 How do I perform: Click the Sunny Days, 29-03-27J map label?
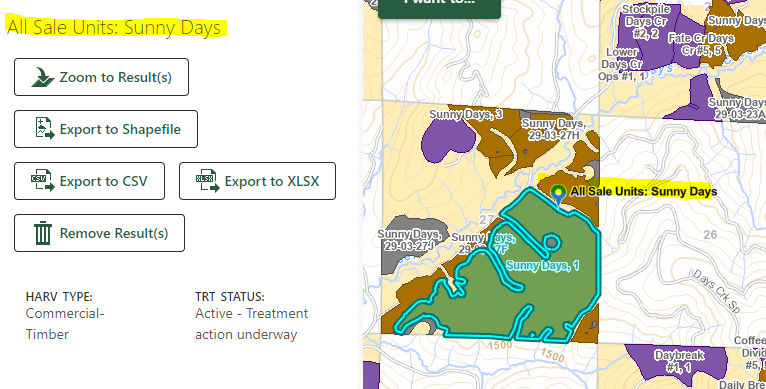click(x=409, y=240)
